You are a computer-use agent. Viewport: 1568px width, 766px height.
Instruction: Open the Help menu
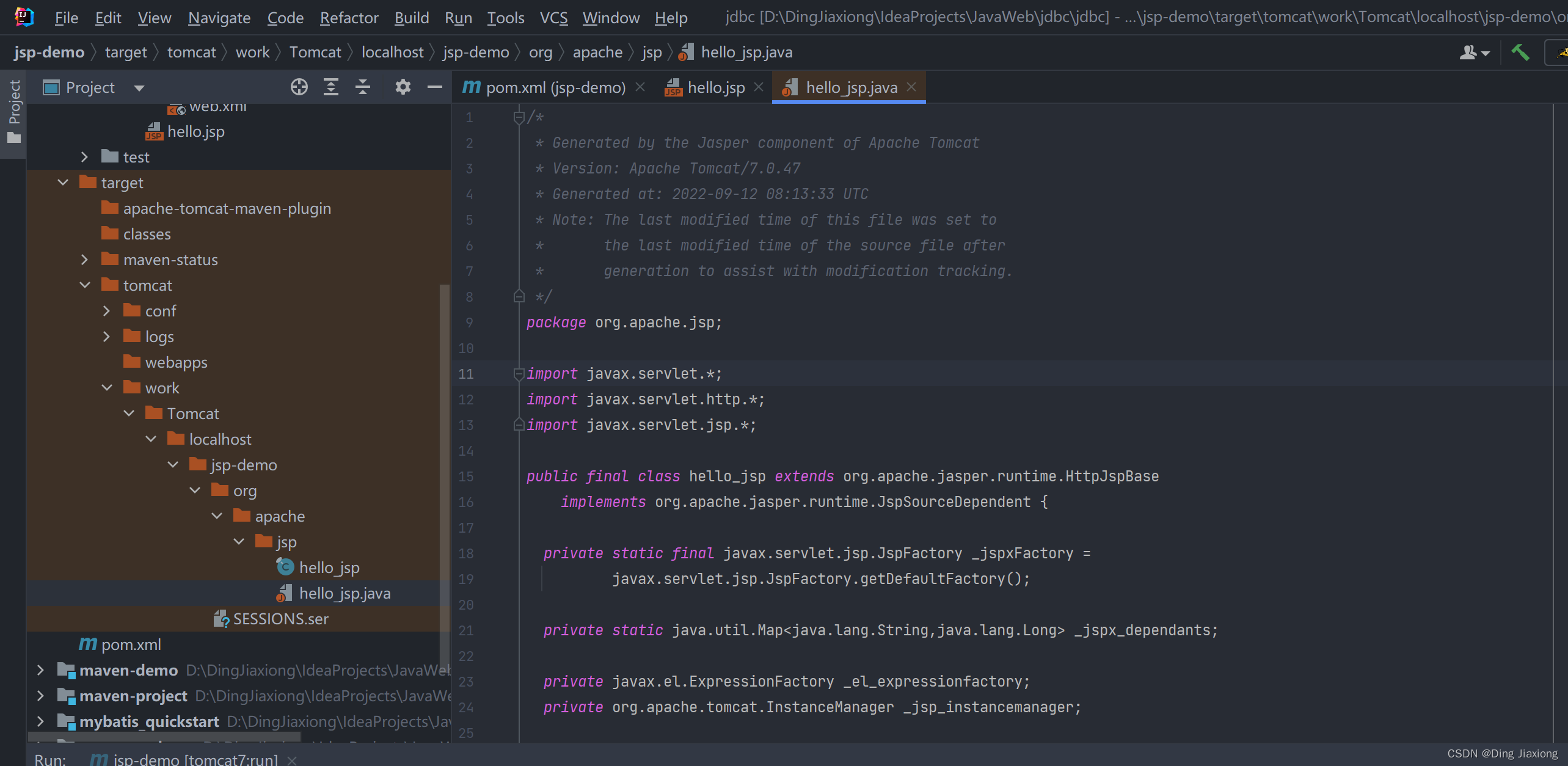(671, 18)
